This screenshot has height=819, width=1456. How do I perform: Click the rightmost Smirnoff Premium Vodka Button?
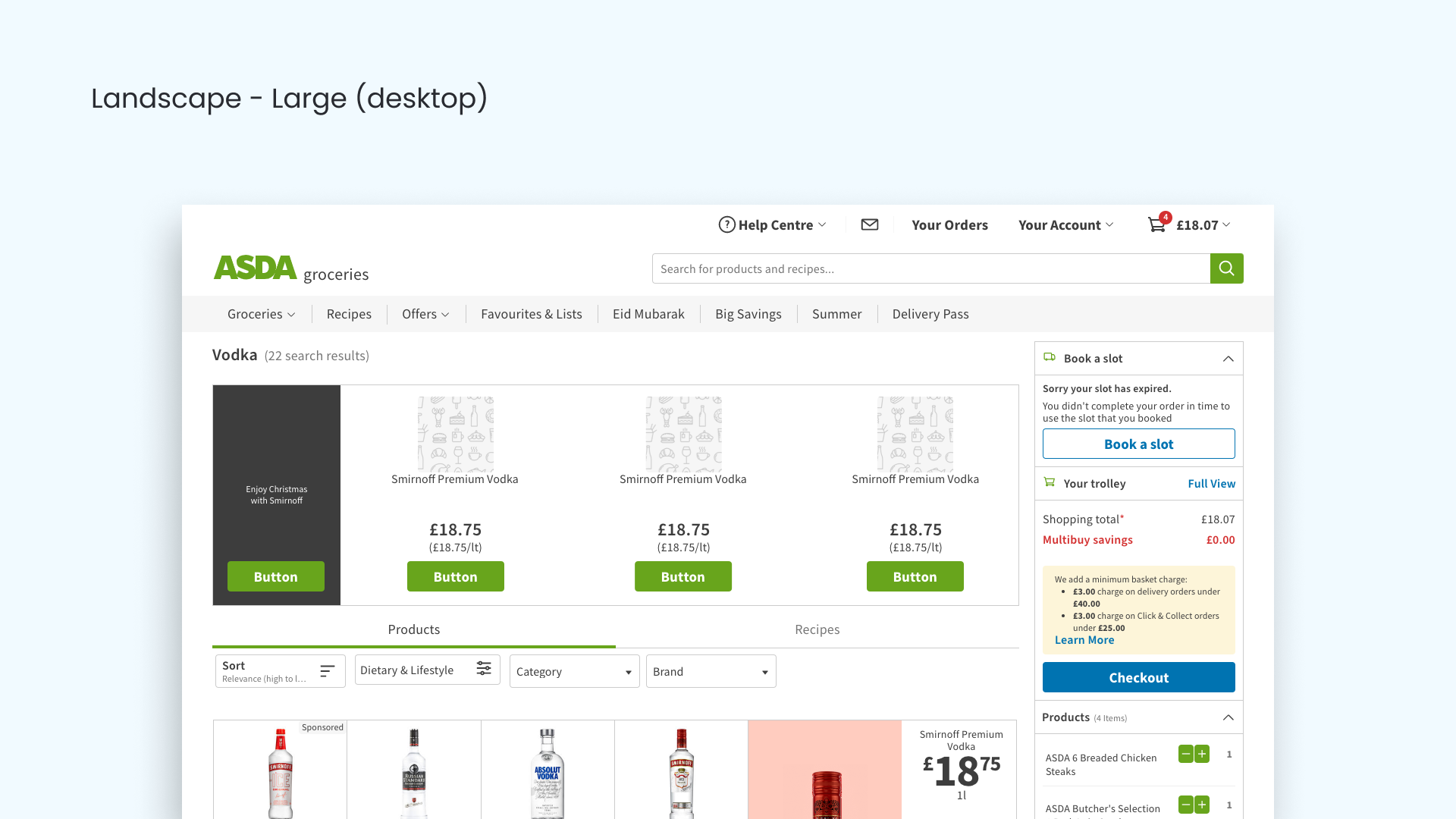915,576
